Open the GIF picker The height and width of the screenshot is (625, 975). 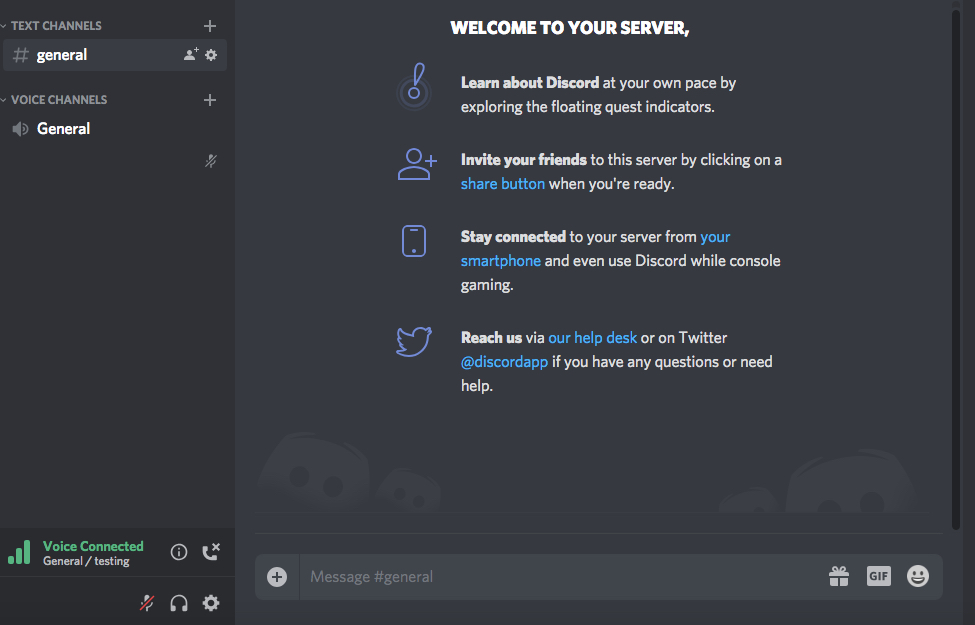(x=878, y=576)
